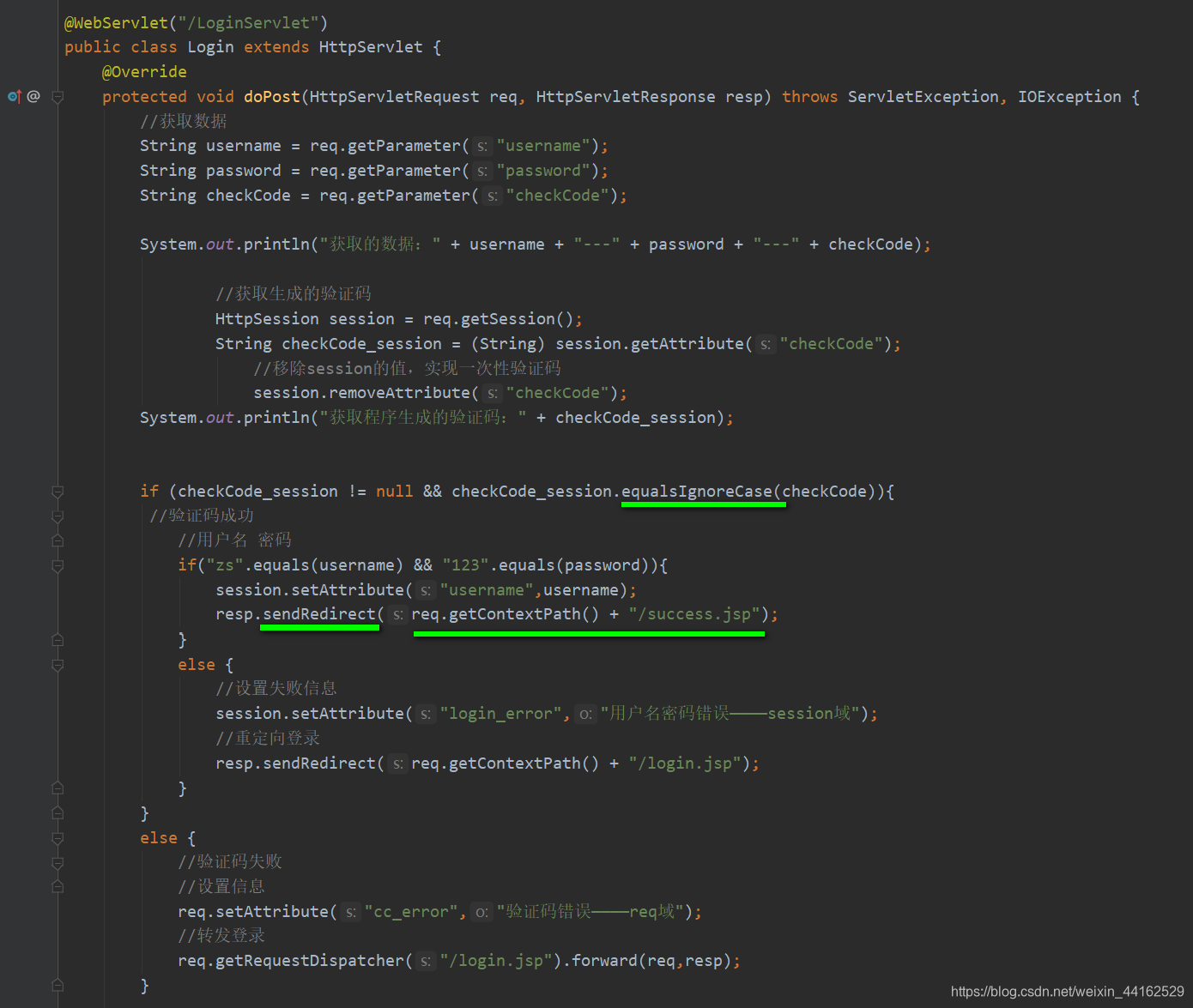The width and height of the screenshot is (1193, 1008).
Task: Click the "获取程序生成的验证码: " string literal
Action: tap(423, 418)
